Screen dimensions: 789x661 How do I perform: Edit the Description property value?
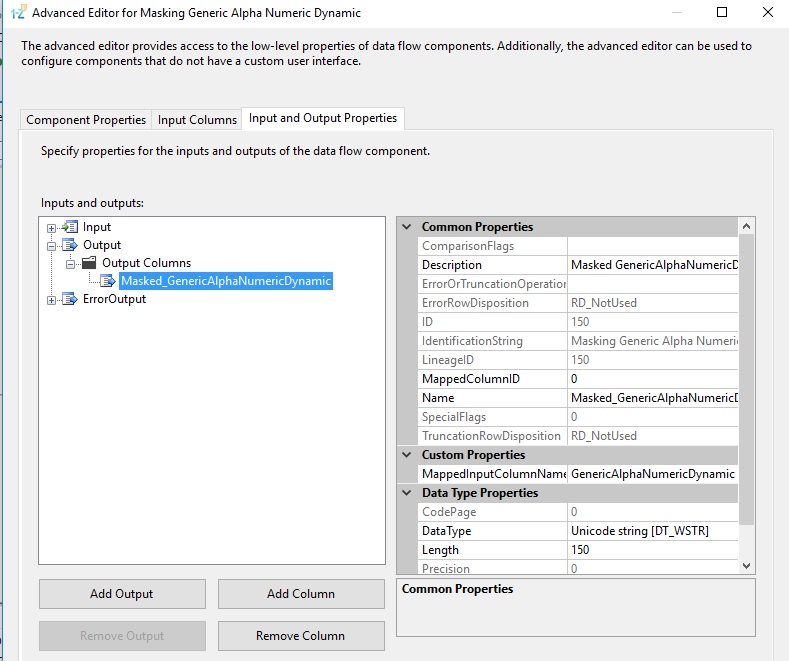click(x=653, y=265)
